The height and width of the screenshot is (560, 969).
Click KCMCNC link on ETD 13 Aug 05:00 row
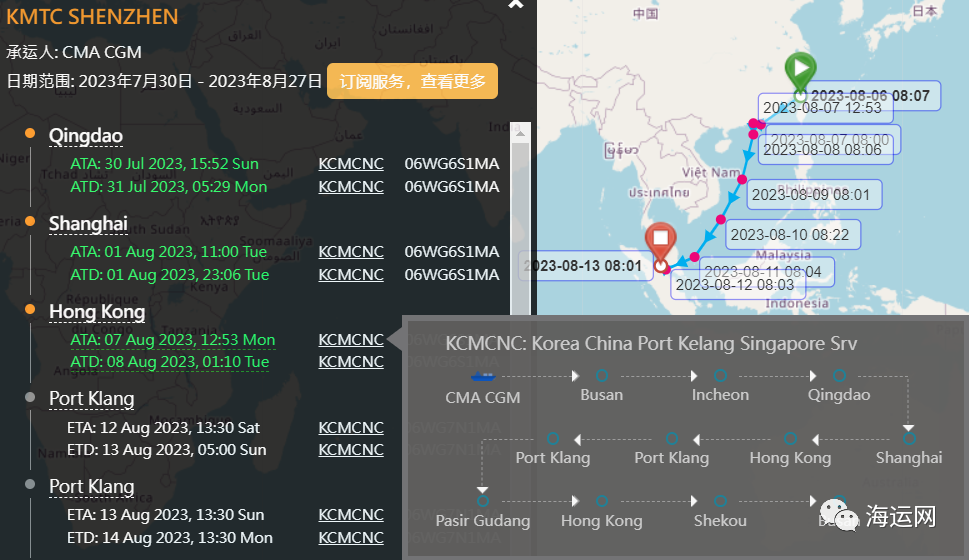(x=351, y=449)
